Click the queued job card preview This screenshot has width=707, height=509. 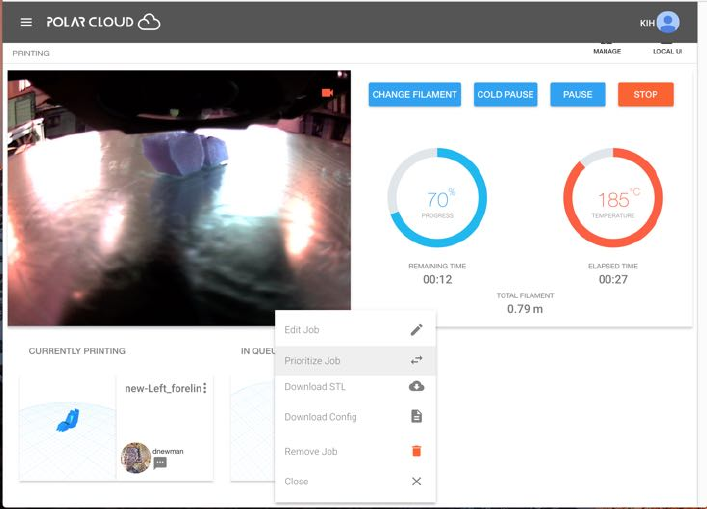(x=252, y=428)
